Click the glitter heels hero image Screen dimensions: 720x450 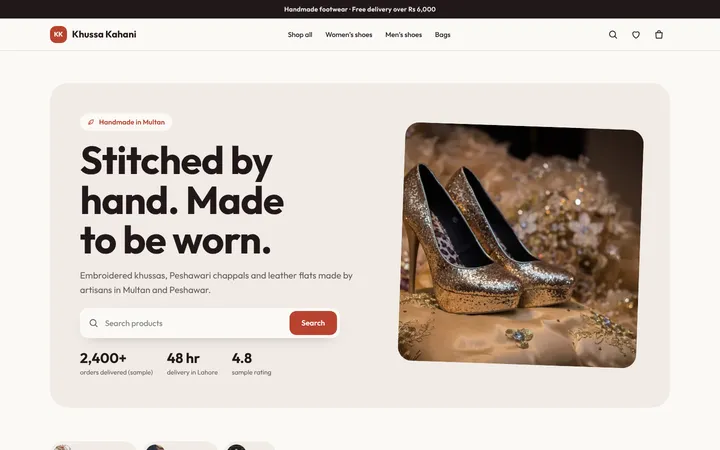(x=521, y=245)
